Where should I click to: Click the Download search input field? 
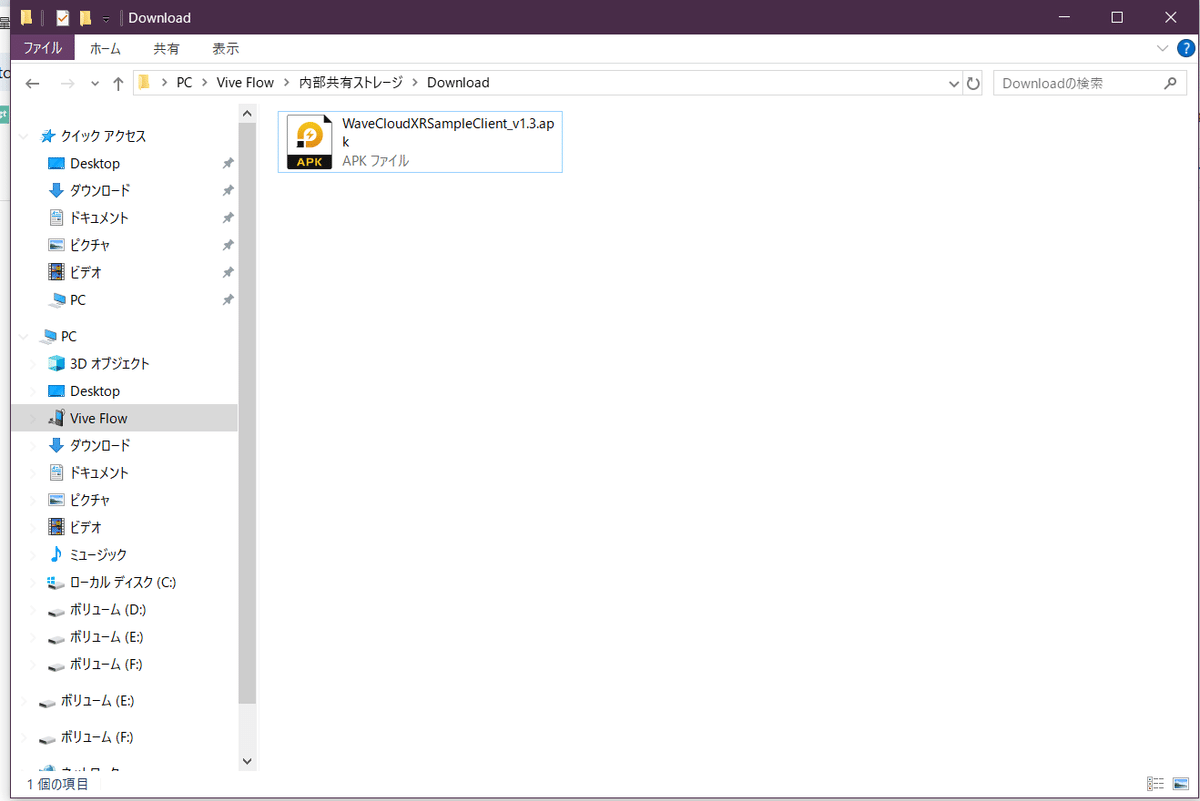1079,83
